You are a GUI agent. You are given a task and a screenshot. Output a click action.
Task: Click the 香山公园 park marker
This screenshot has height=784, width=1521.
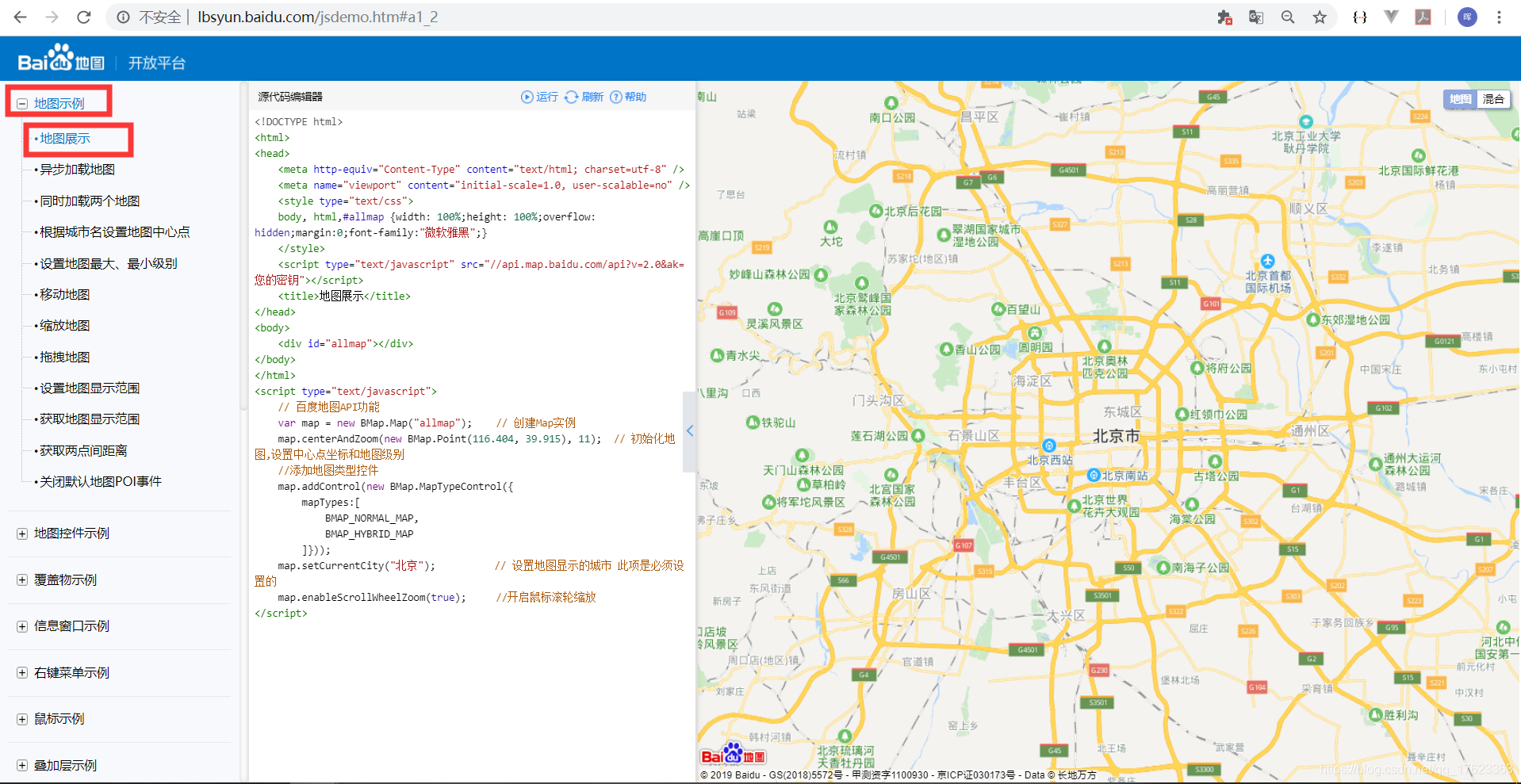[x=946, y=349]
